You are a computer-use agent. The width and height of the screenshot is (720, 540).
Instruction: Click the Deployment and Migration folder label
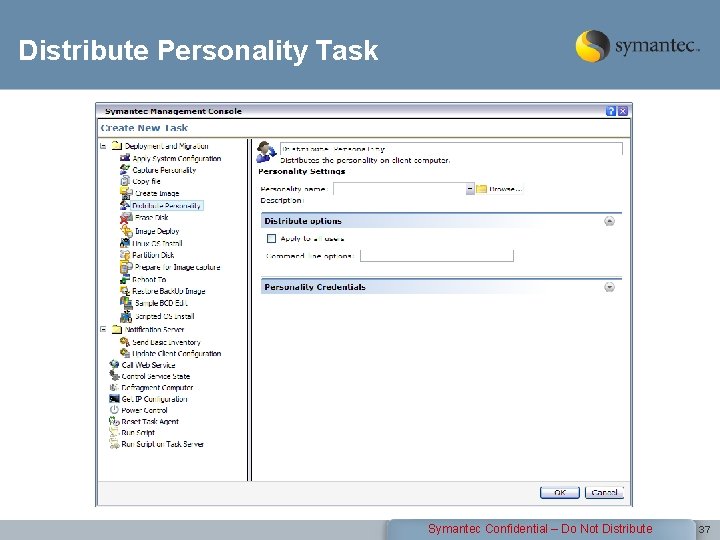click(166, 146)
